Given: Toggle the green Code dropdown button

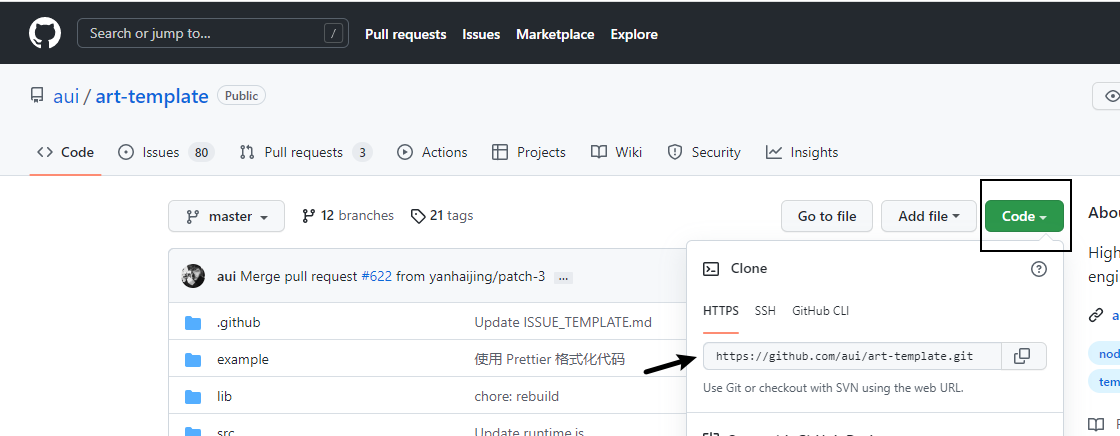Looking at the screenshot, I should [1024, 216].
